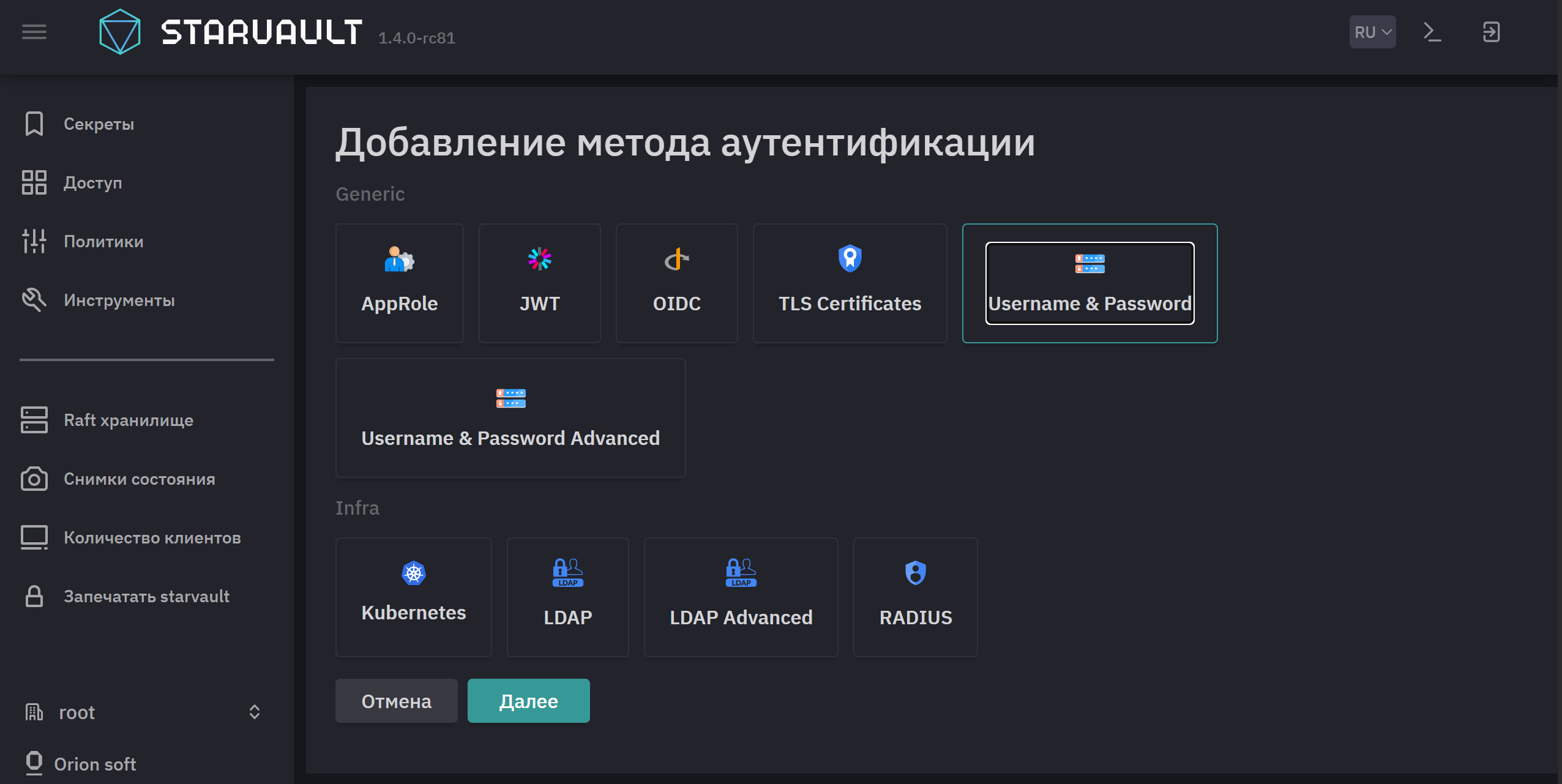Click the Отмена button

point(397,701)
